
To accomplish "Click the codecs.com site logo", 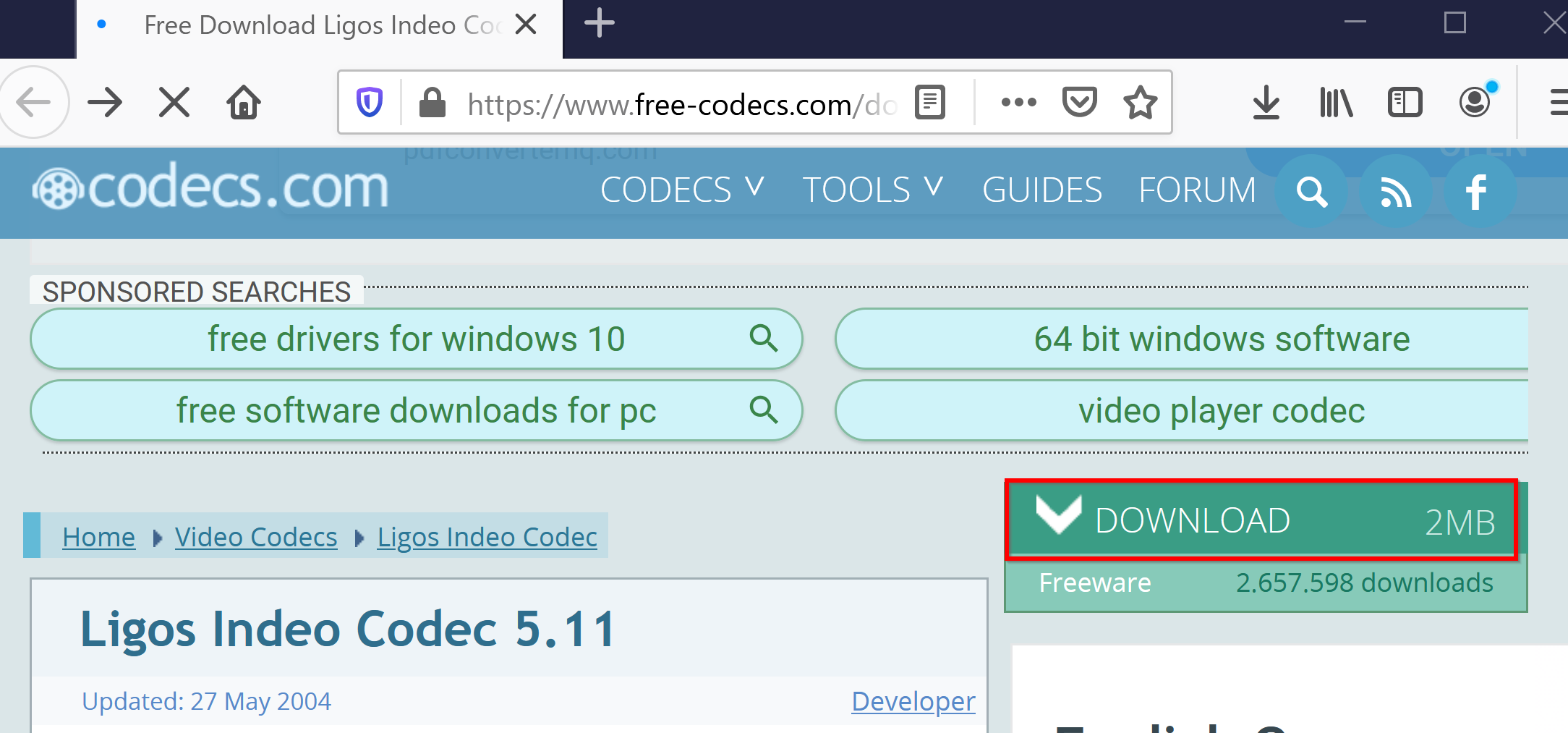I will pos(210,188).
